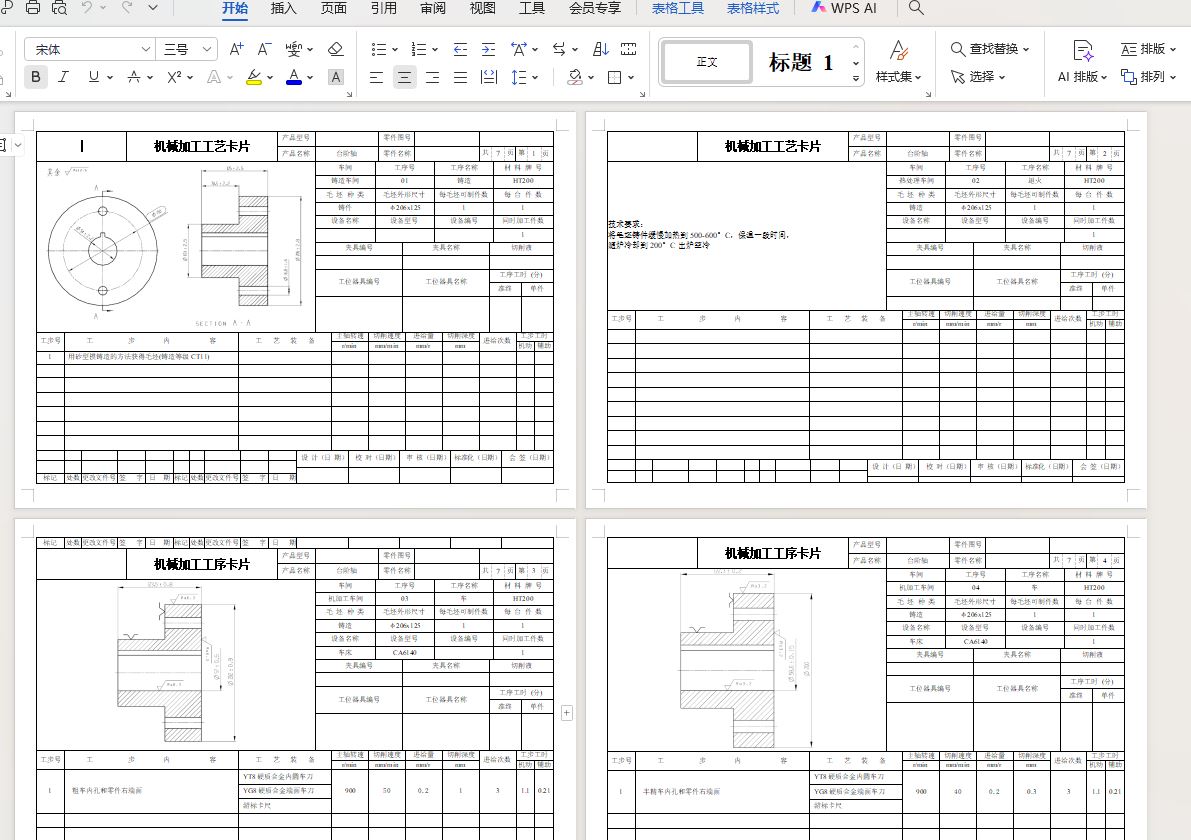This screenshot has width=1191, height=840.
Task: Switch to the 页面 tab
Action: (333, 8)
